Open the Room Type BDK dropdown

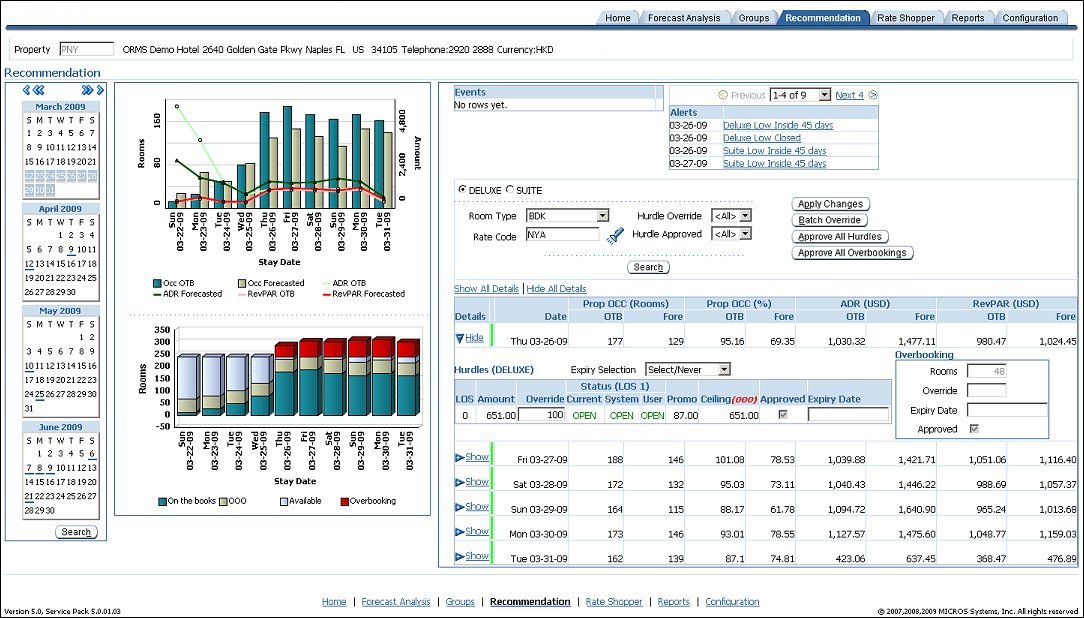pos(605,214)
